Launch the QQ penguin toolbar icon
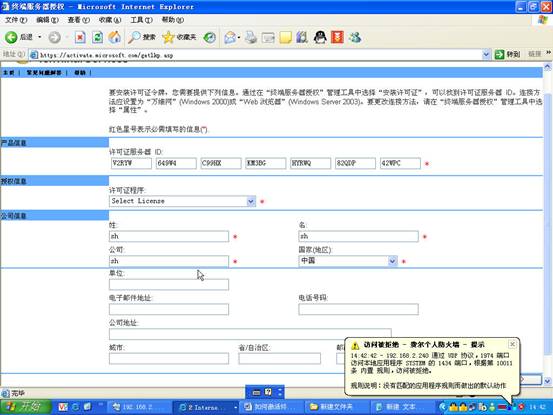This screenshot has width=553, height=415. tap(320, 37)
